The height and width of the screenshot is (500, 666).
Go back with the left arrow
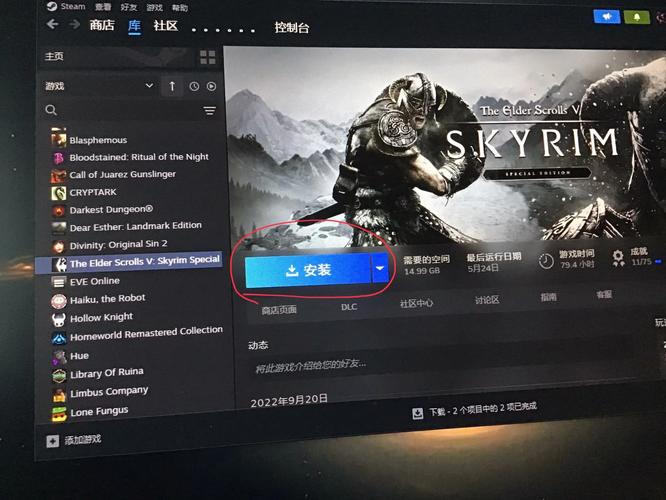[x=52, y=24]
